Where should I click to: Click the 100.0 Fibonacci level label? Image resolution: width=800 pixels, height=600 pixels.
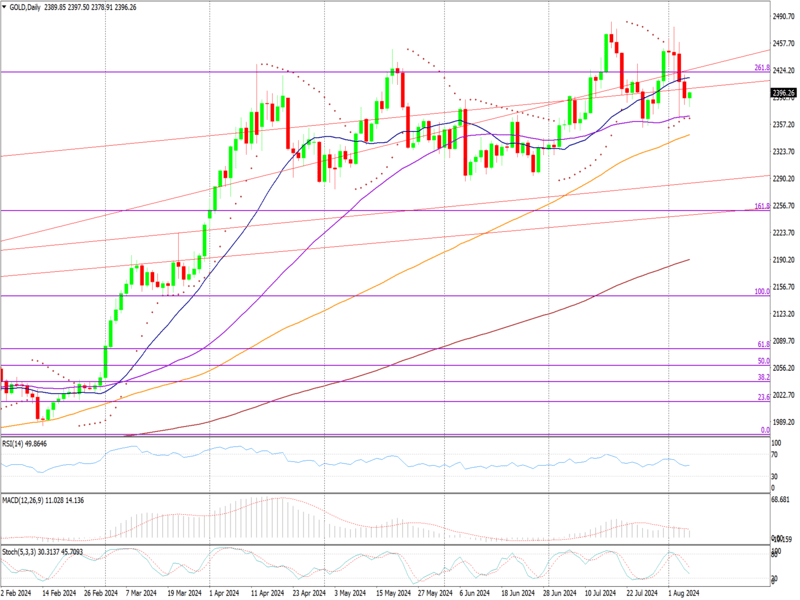[760, 291]
